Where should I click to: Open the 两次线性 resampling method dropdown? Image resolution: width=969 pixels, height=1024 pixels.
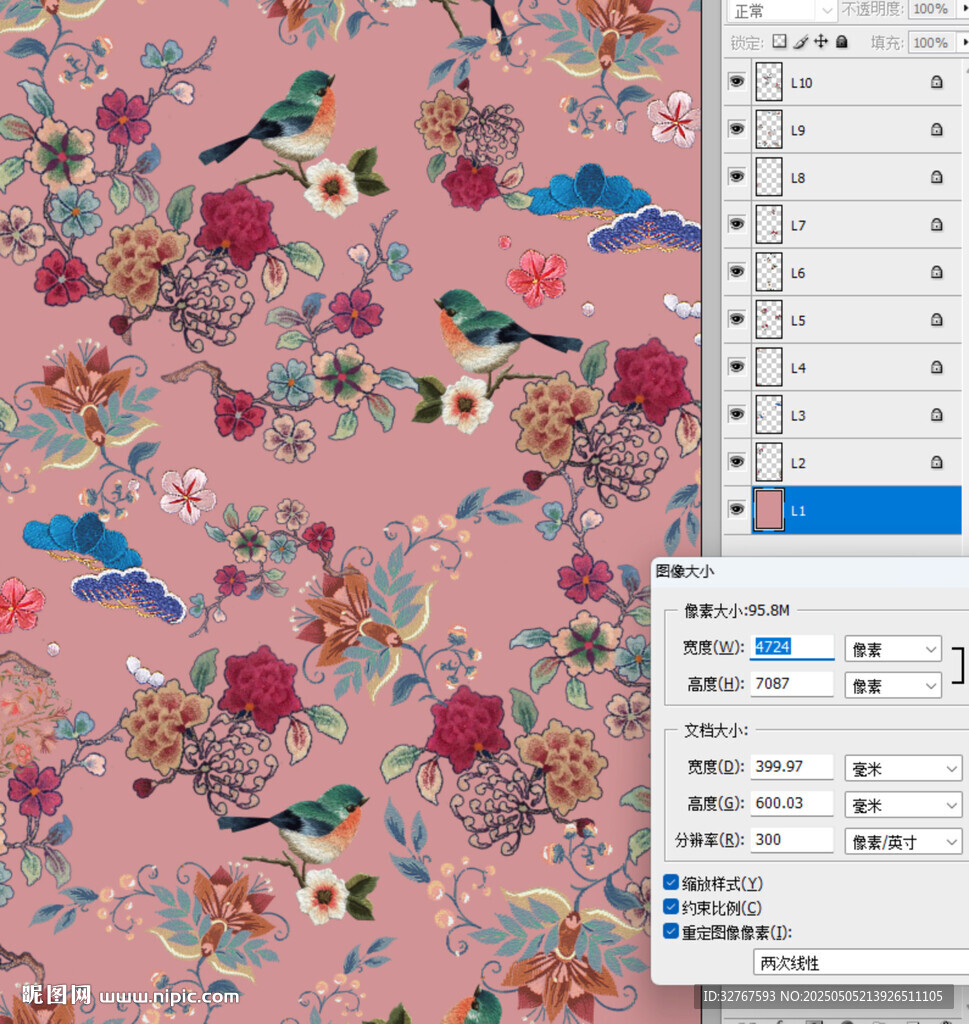click(x=860, y=963)
